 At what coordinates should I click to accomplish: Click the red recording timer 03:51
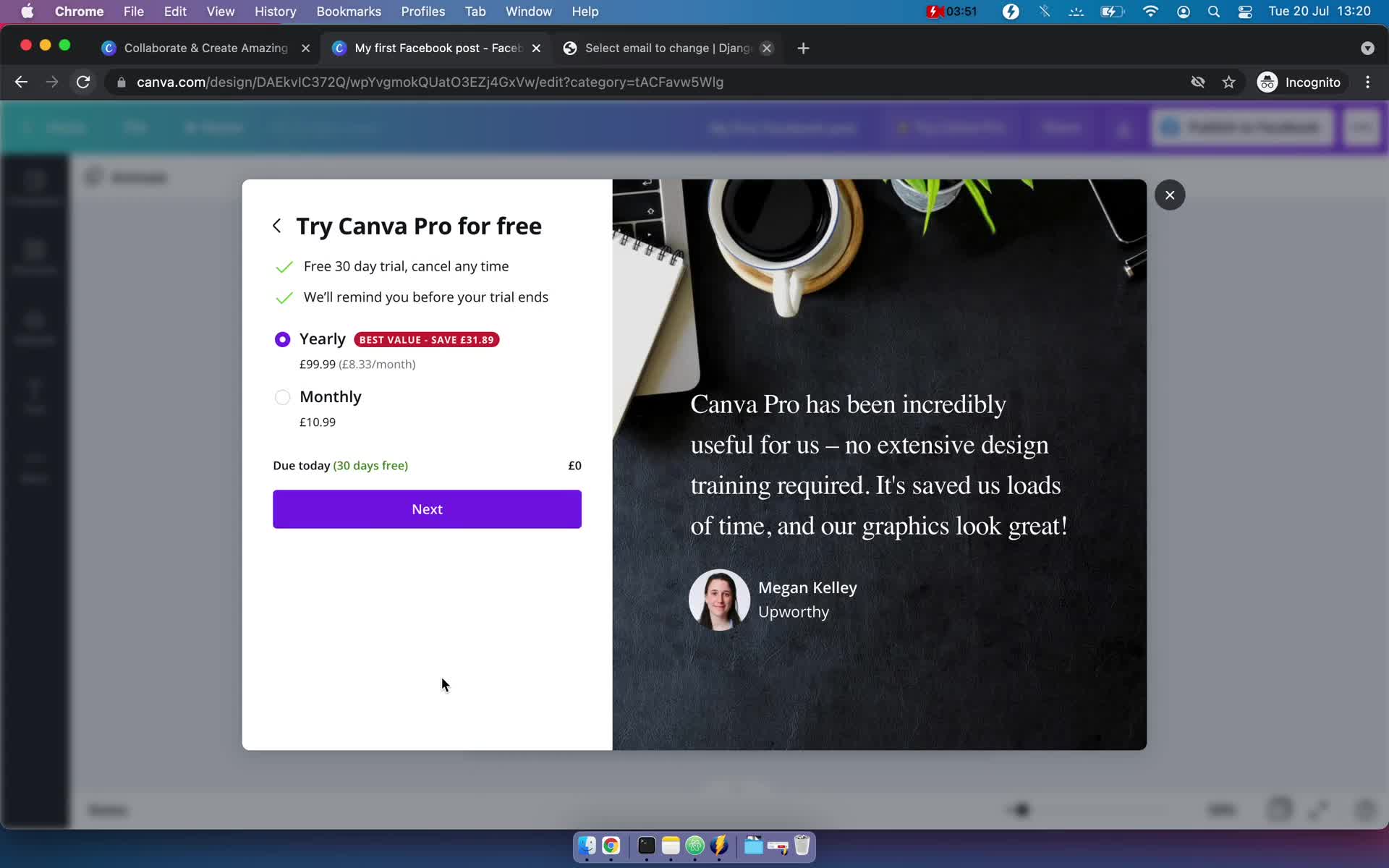coord(952,12)
